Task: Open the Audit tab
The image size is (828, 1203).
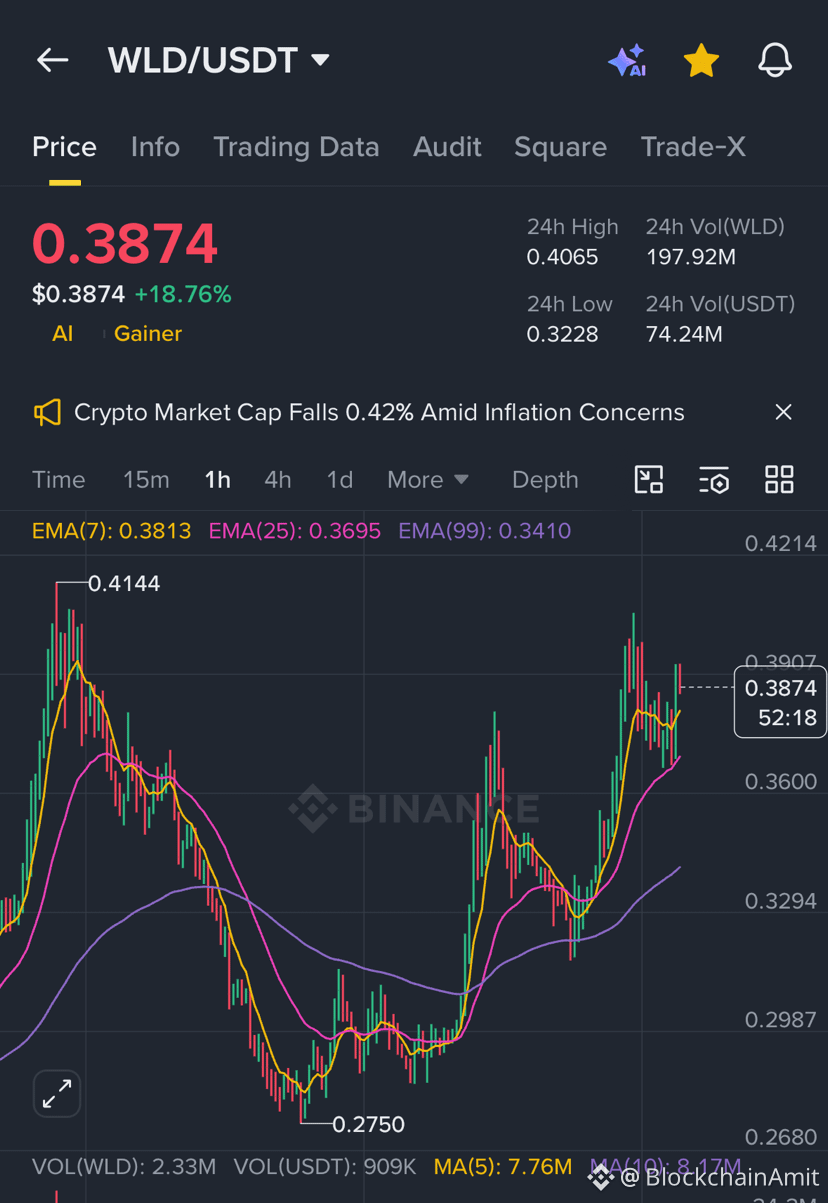Action: (x=447, y=147)
